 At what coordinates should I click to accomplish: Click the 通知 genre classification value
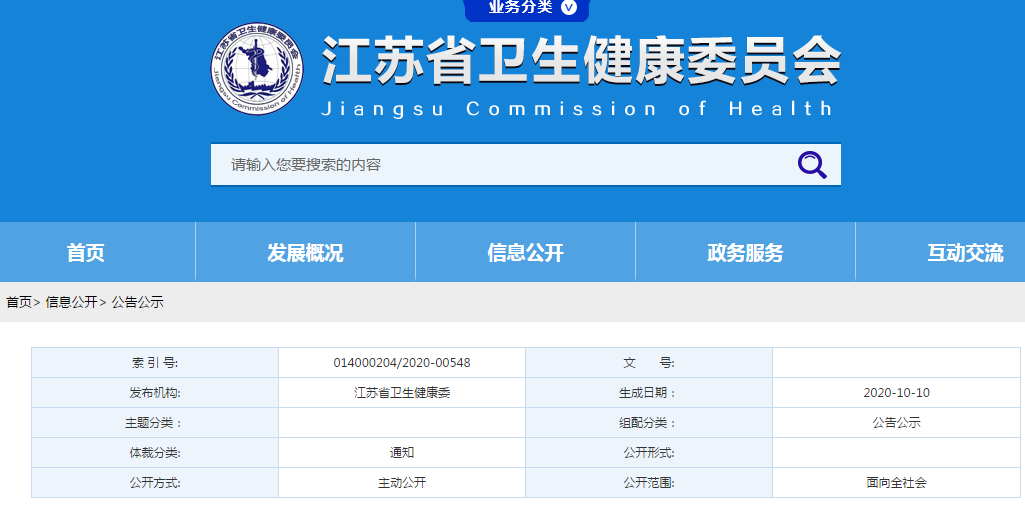[402, 453]
